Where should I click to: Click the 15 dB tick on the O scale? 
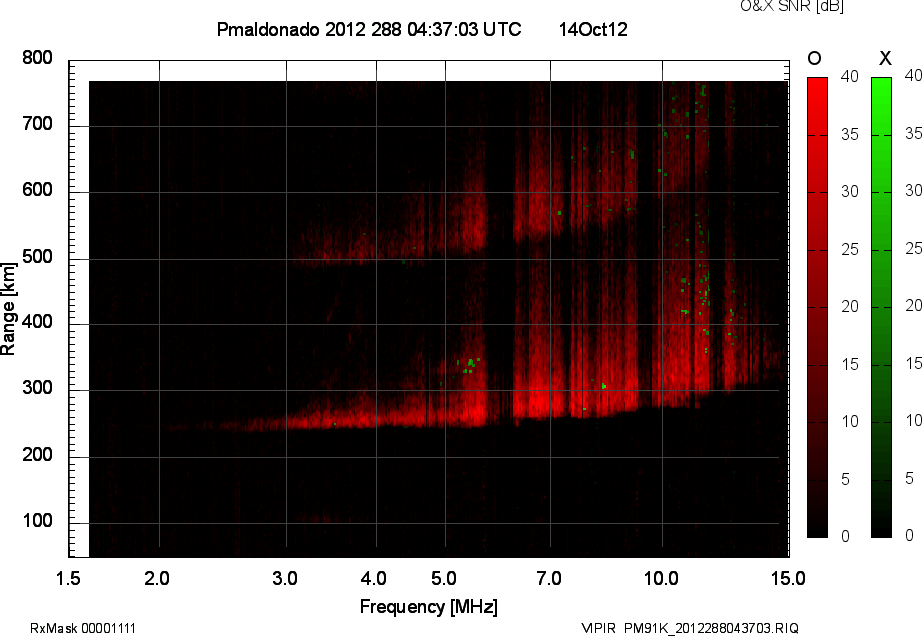point(850,364)
